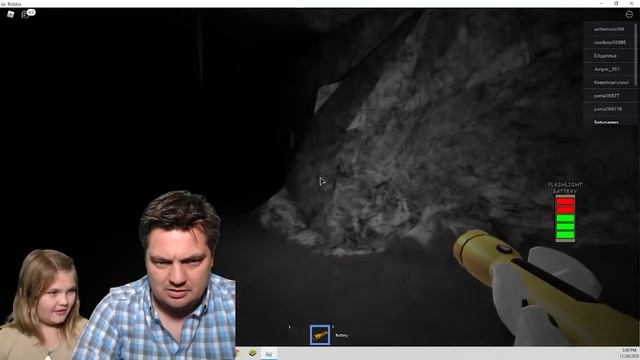The image size is (640, 360).
Task: Click the Roblox window title bar icon
Action: coord(3,4)
